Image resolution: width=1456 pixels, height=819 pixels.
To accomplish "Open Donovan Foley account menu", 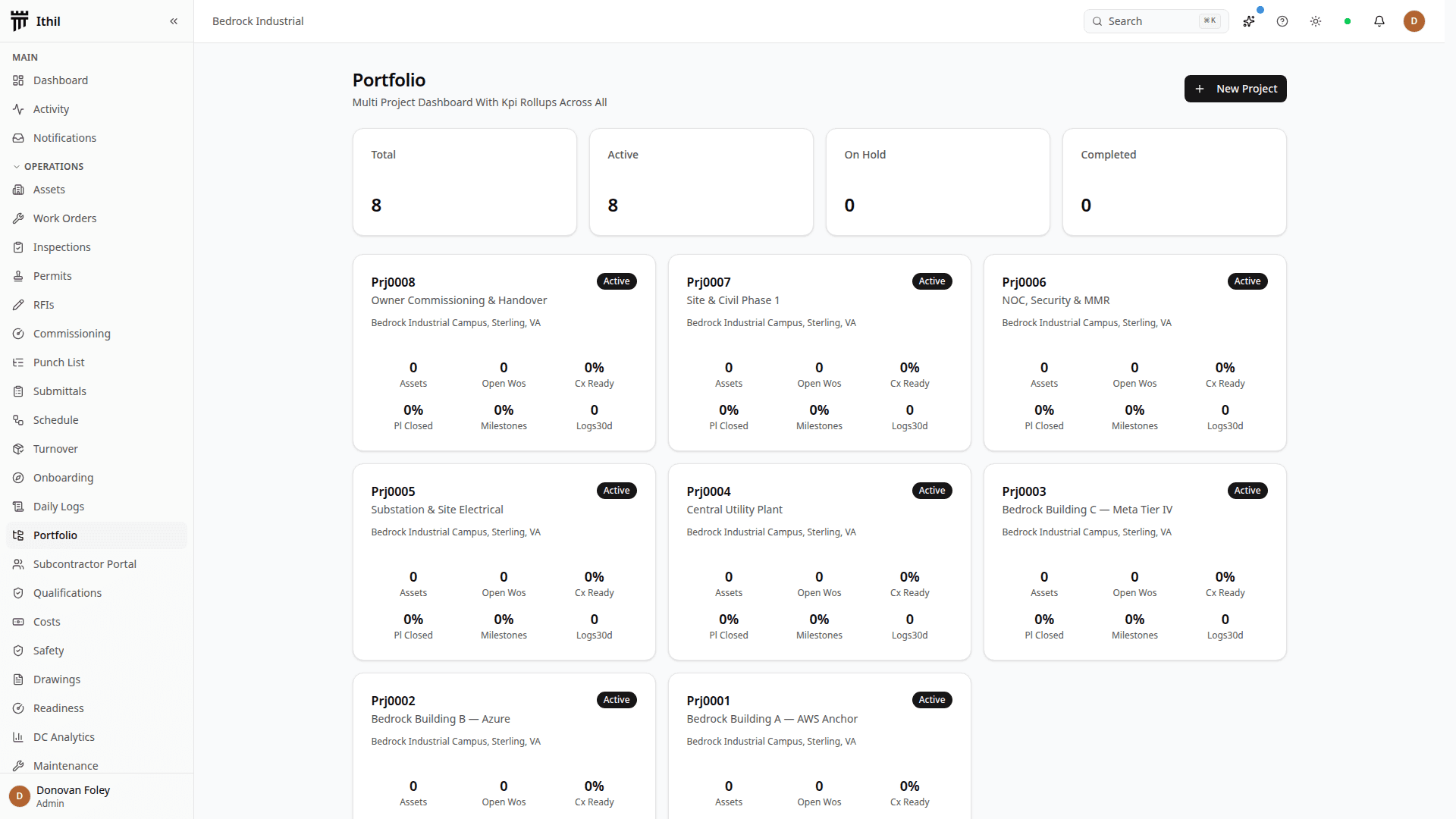I will tap(96, 796).
